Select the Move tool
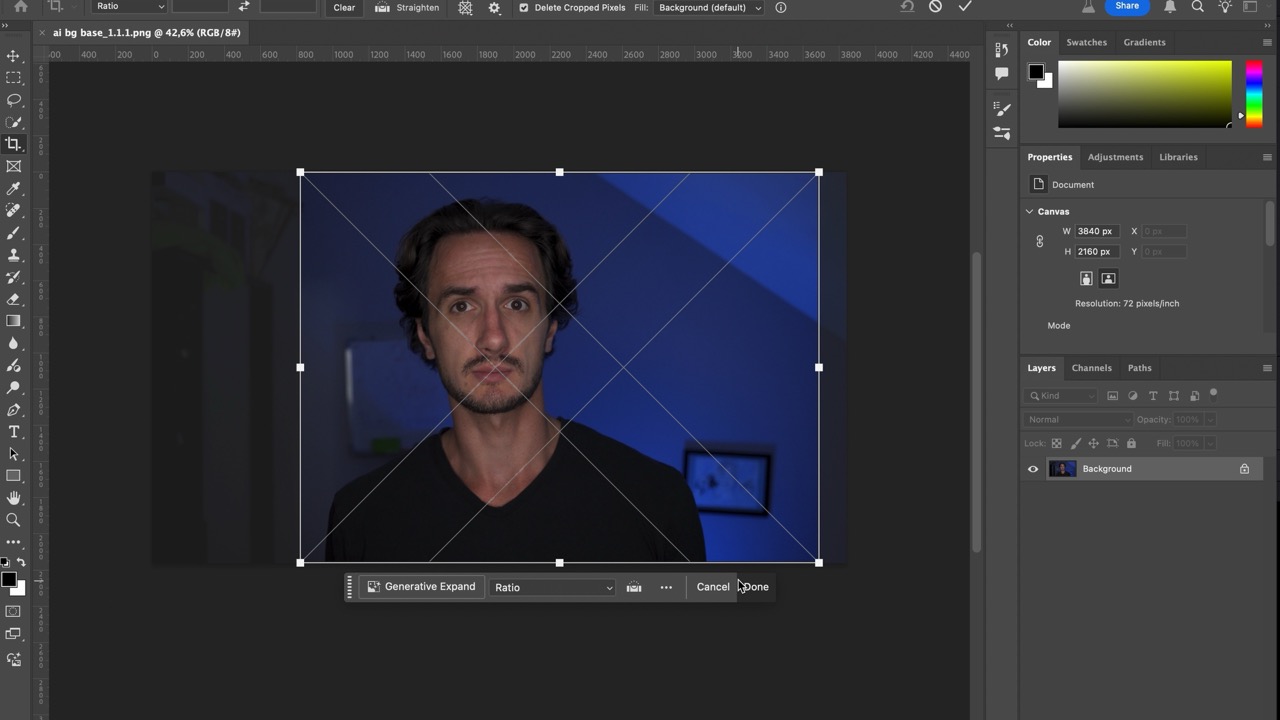Image resolution: width=1280 pixels, height=720 pixels. point(14,56)
